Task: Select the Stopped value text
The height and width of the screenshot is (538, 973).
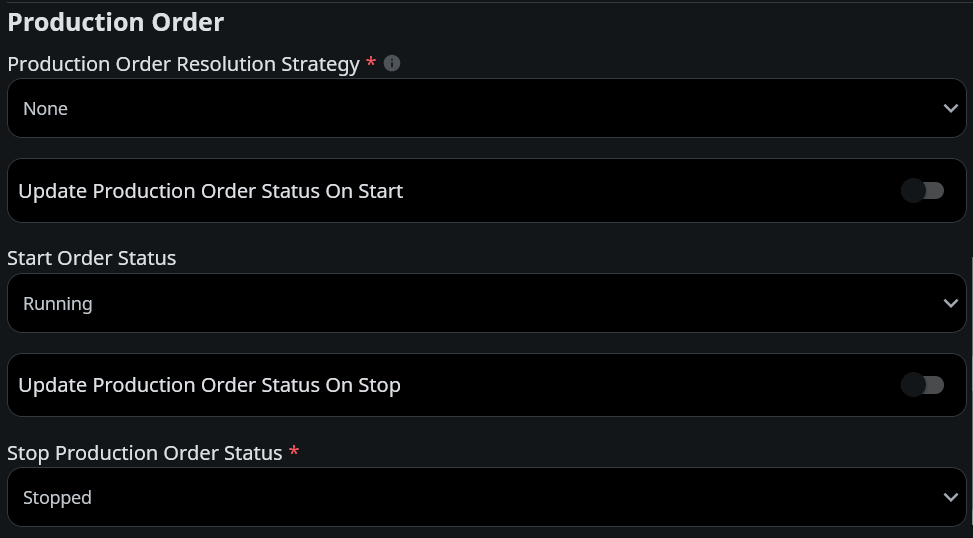Action: coord(58,498)
